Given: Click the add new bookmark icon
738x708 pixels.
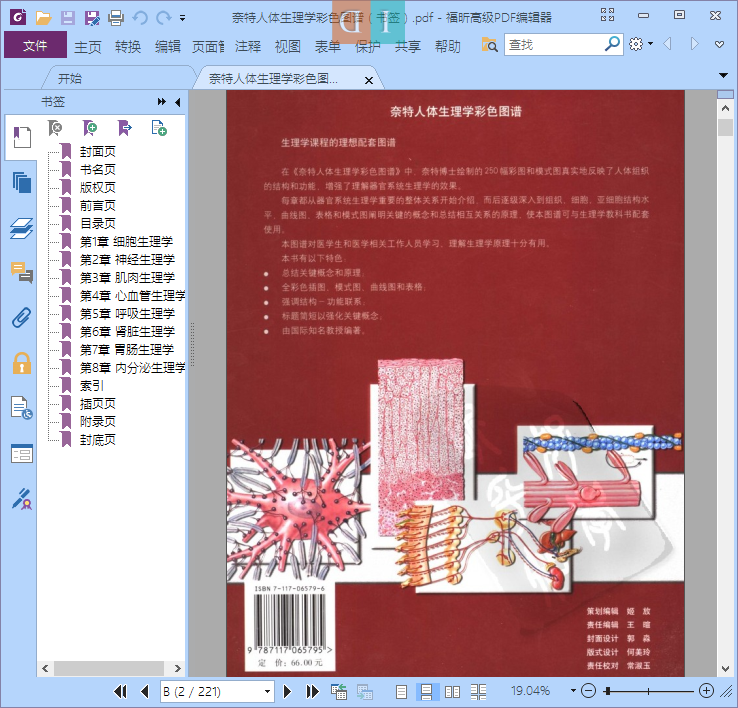Looking at the screenshot, I should (x=89, y=128).
